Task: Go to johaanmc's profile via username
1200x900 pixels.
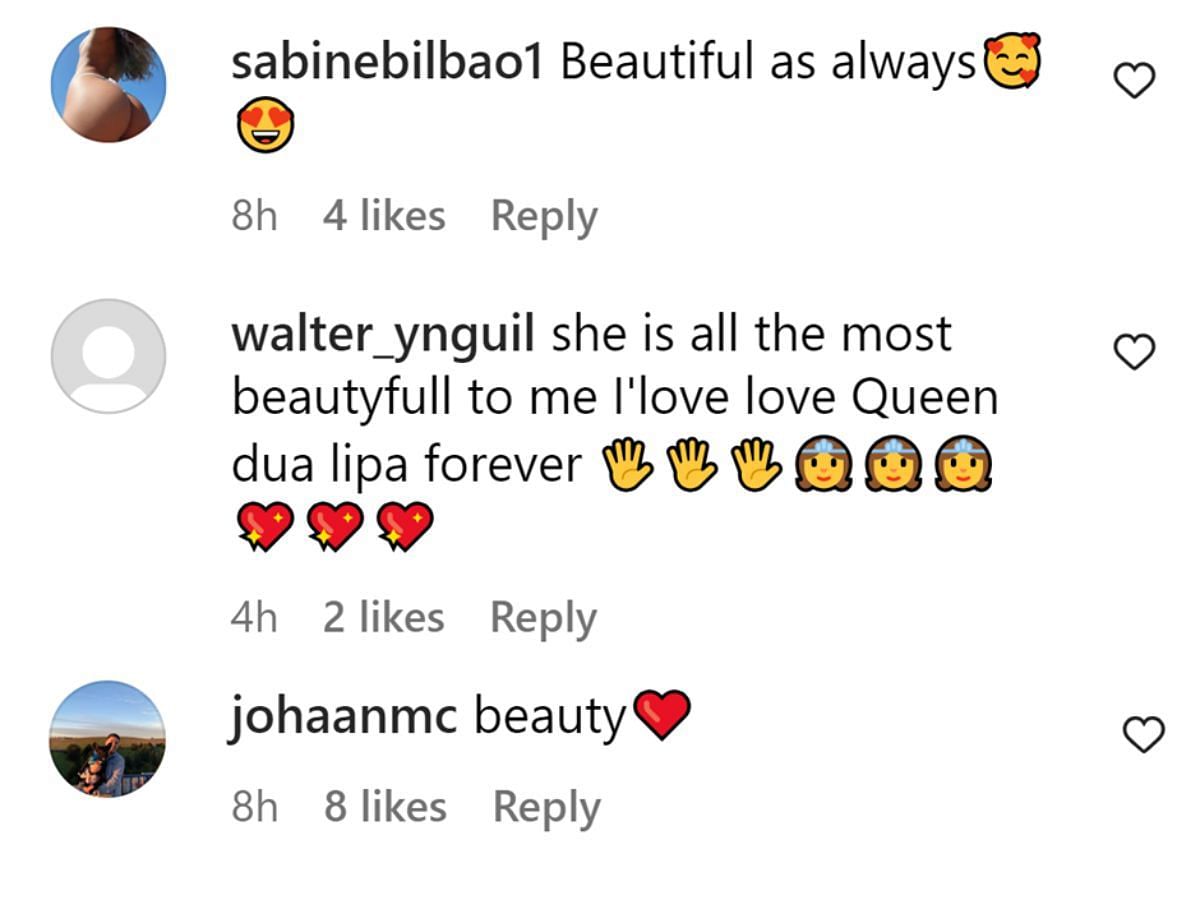Action: coord(344,716)
